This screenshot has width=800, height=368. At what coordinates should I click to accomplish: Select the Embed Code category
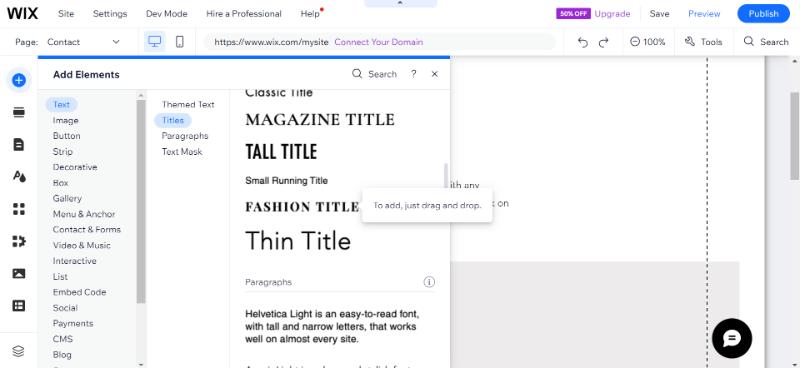(x=79, y=292)
